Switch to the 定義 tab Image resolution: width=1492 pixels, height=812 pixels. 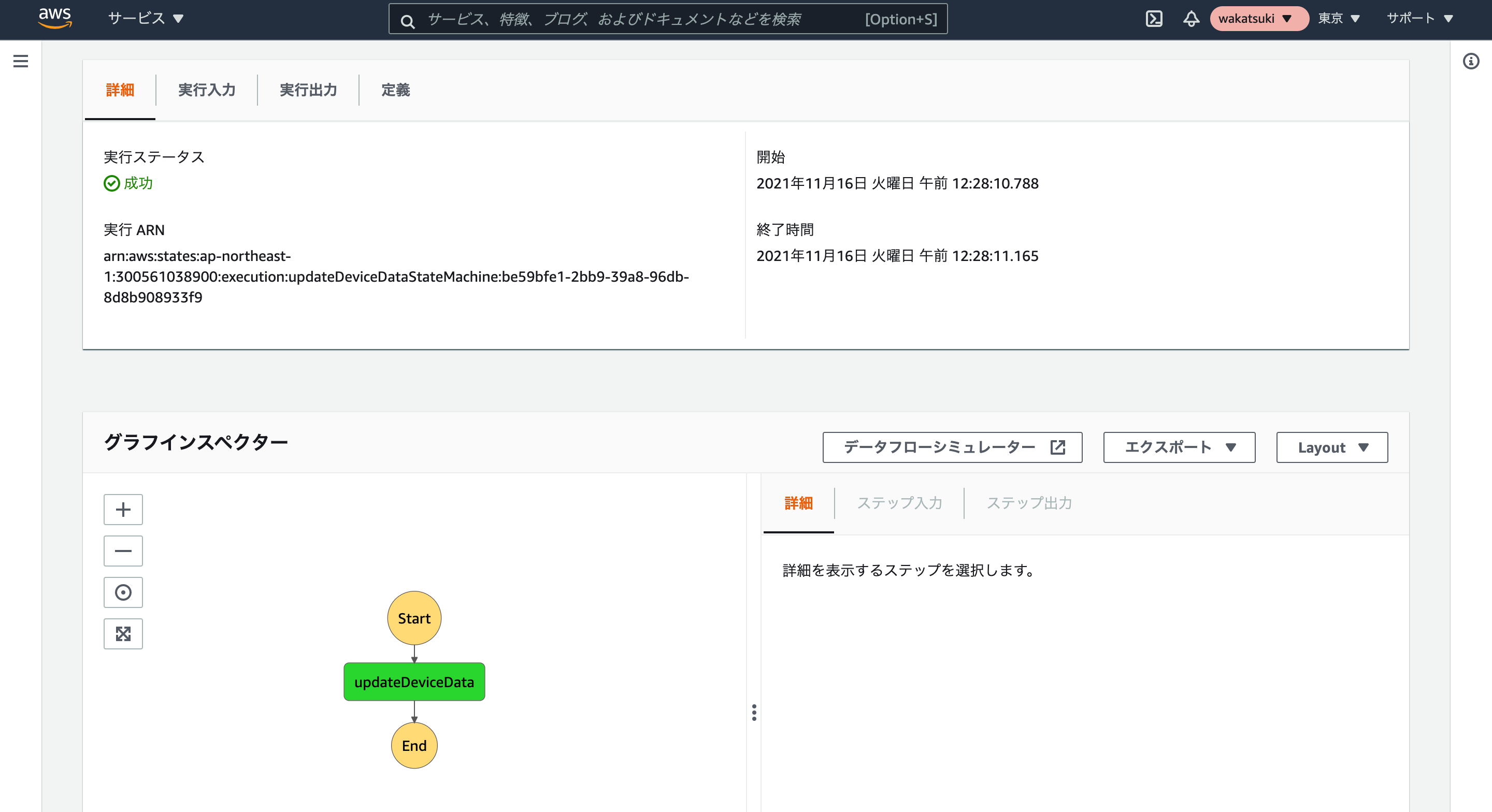(396, 90)
